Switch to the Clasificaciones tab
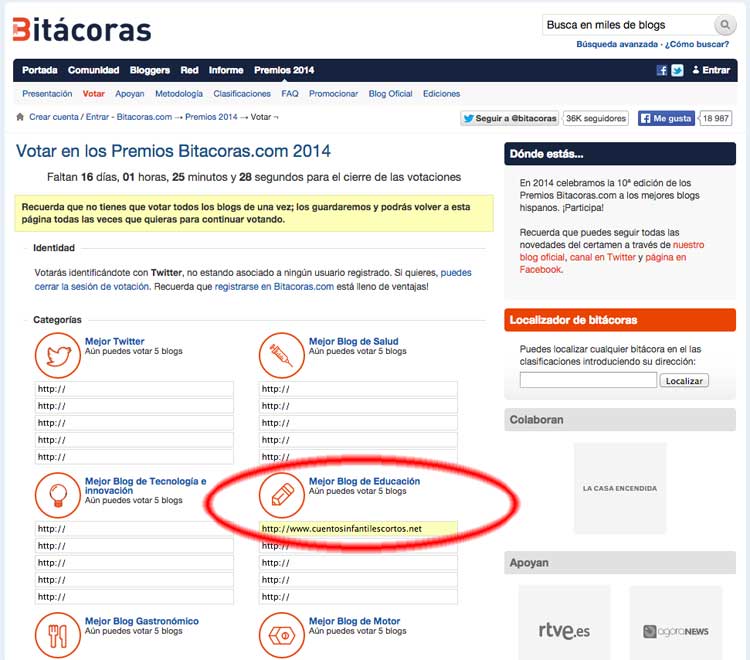Viewport: 750px width, 660px height. (x=242, y=94)
